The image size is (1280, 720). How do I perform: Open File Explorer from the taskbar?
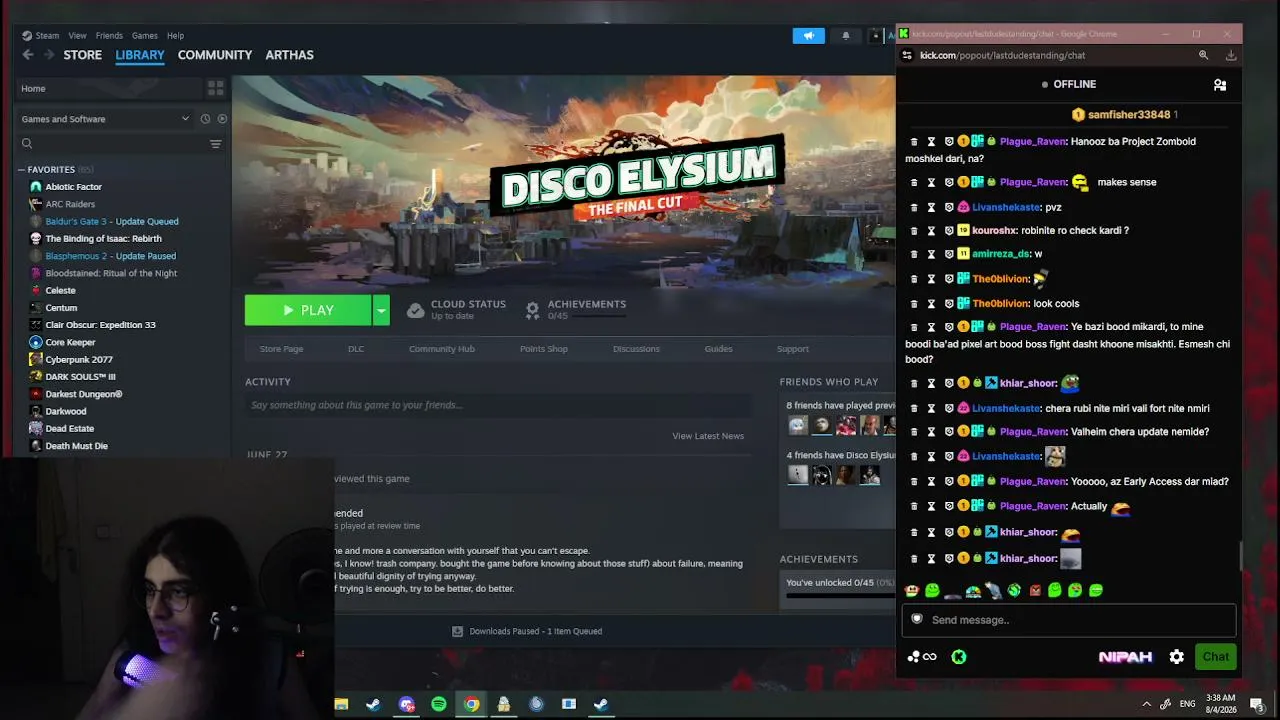pyautogui.click(x=341, y=704)
